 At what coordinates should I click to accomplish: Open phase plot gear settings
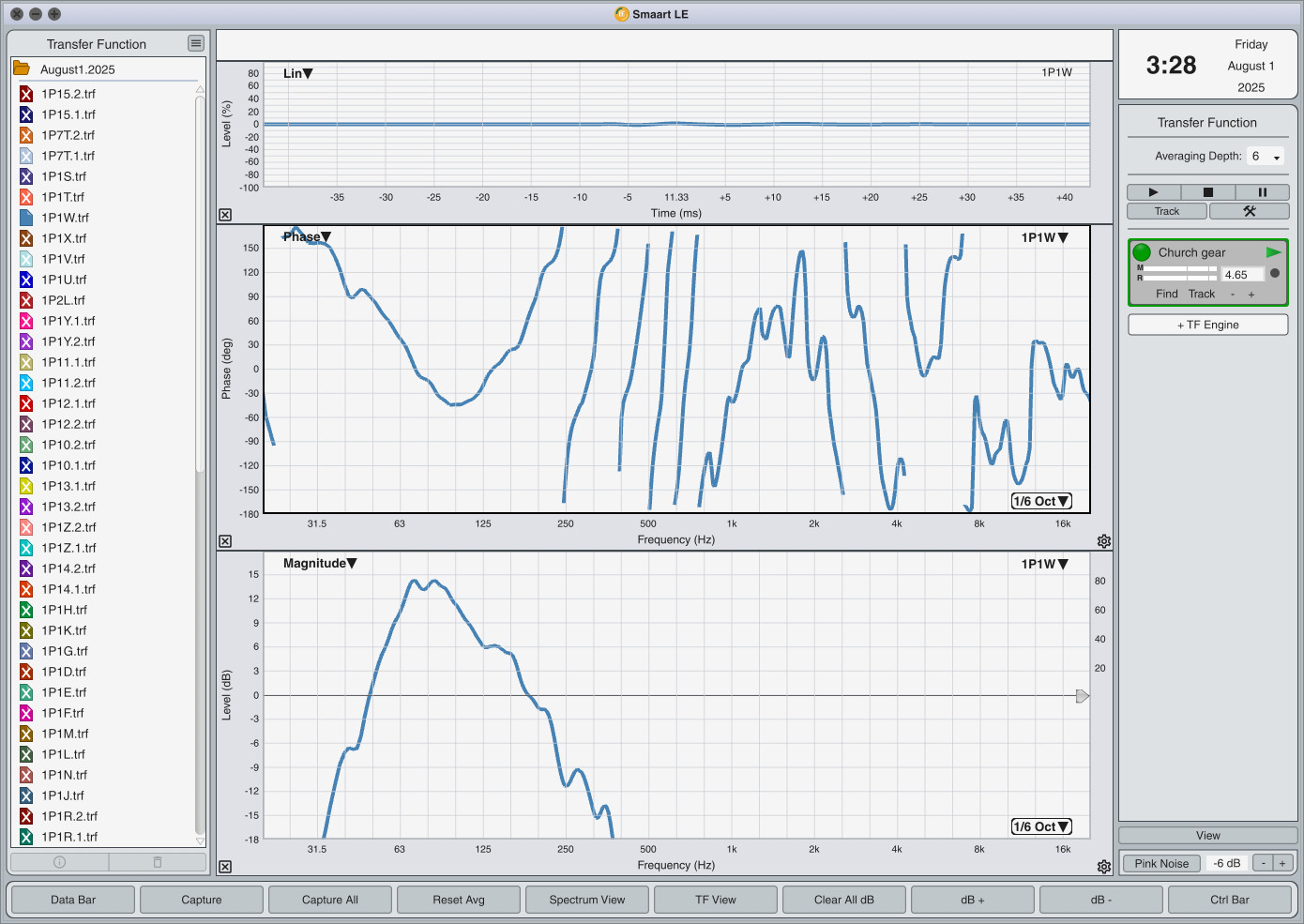coord(1104,541)
